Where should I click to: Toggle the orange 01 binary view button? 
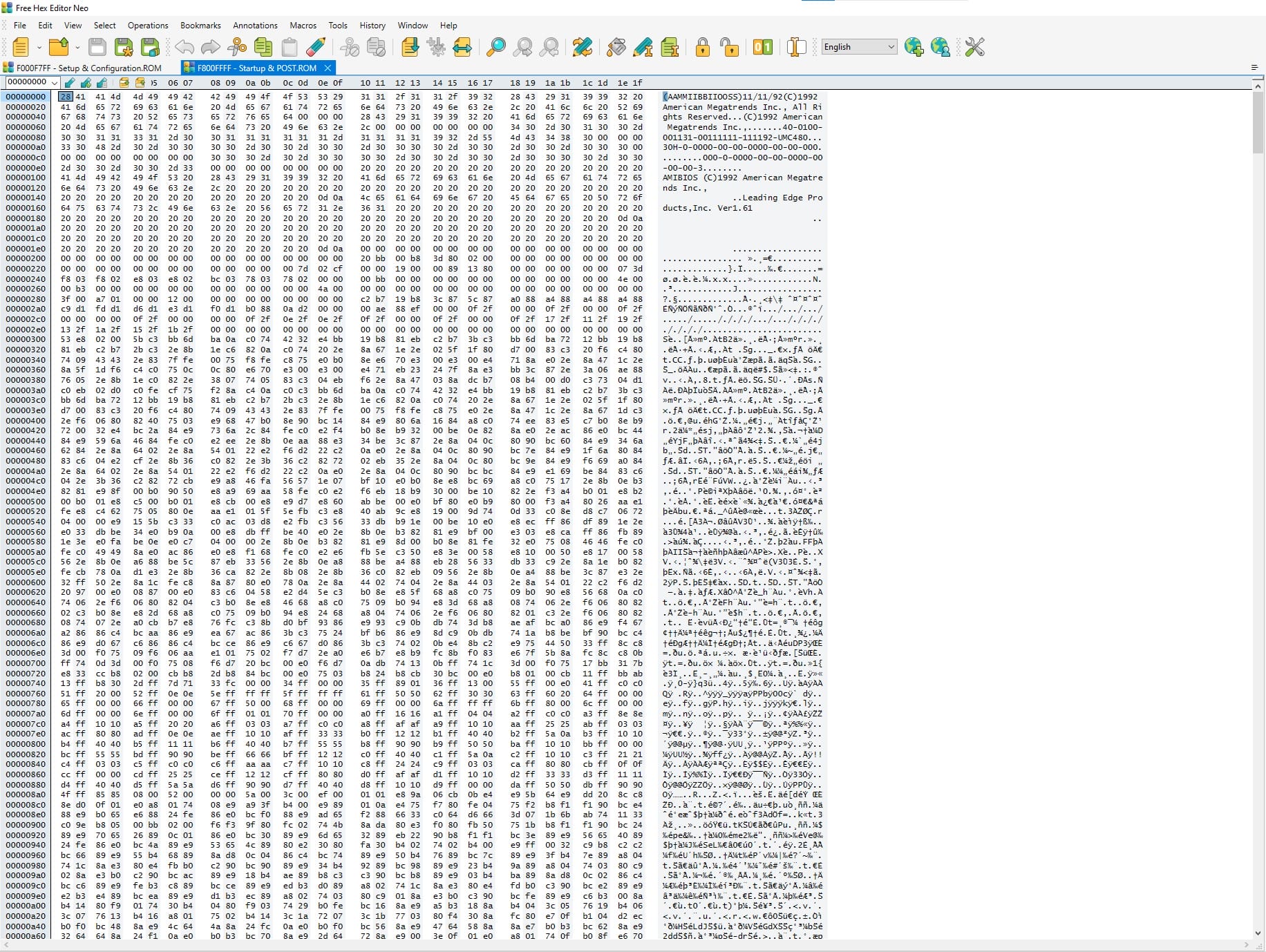[763, 47]
